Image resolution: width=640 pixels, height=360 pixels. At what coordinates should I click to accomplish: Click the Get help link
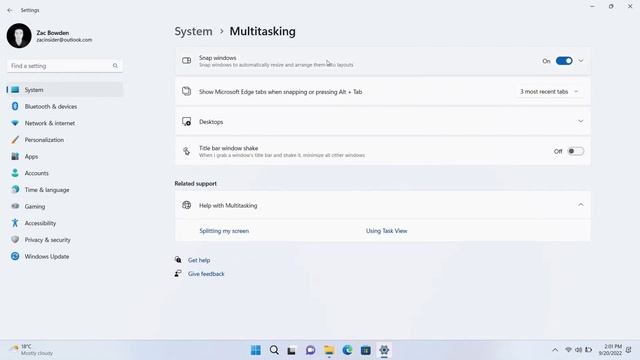[x=199, y=260]
